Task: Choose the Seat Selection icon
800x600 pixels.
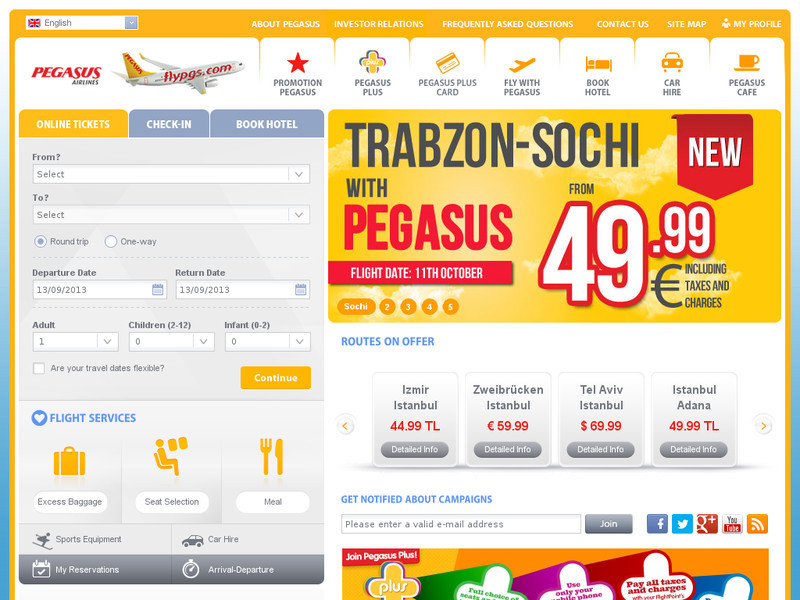Action: pyautogui.click(x=171, y=456)
